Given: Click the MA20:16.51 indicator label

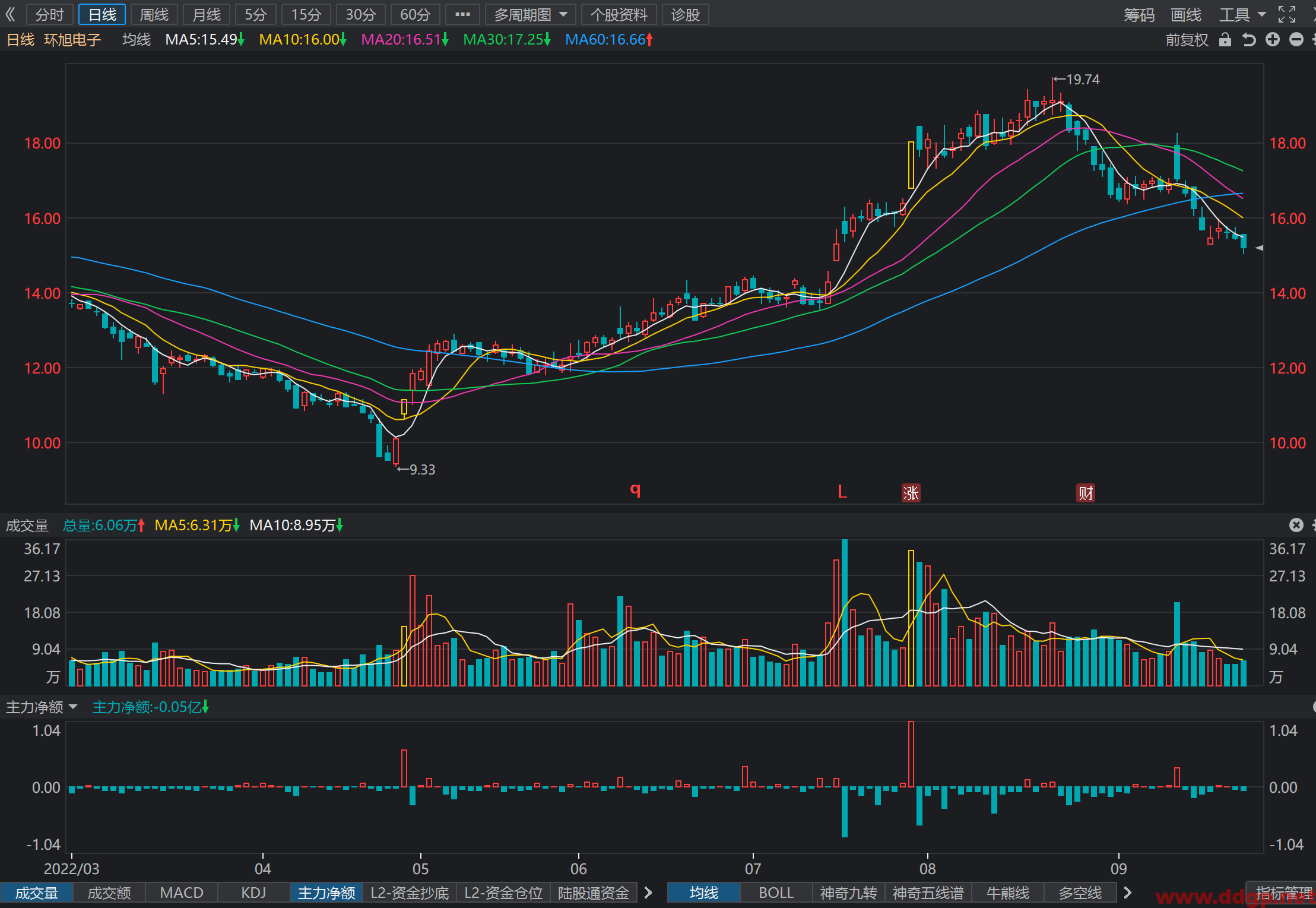Looking at the screenshot, I should tap(405, 40).
